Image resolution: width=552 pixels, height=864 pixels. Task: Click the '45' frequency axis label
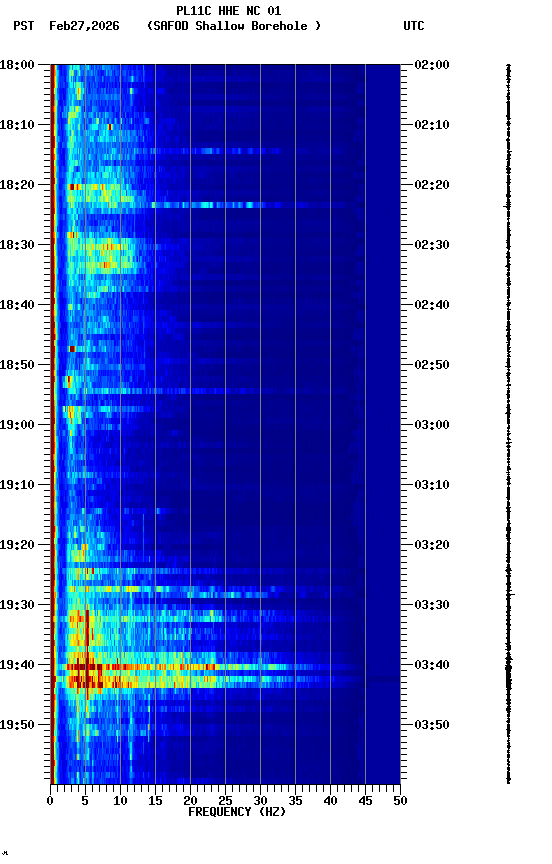tap(365, 801)
